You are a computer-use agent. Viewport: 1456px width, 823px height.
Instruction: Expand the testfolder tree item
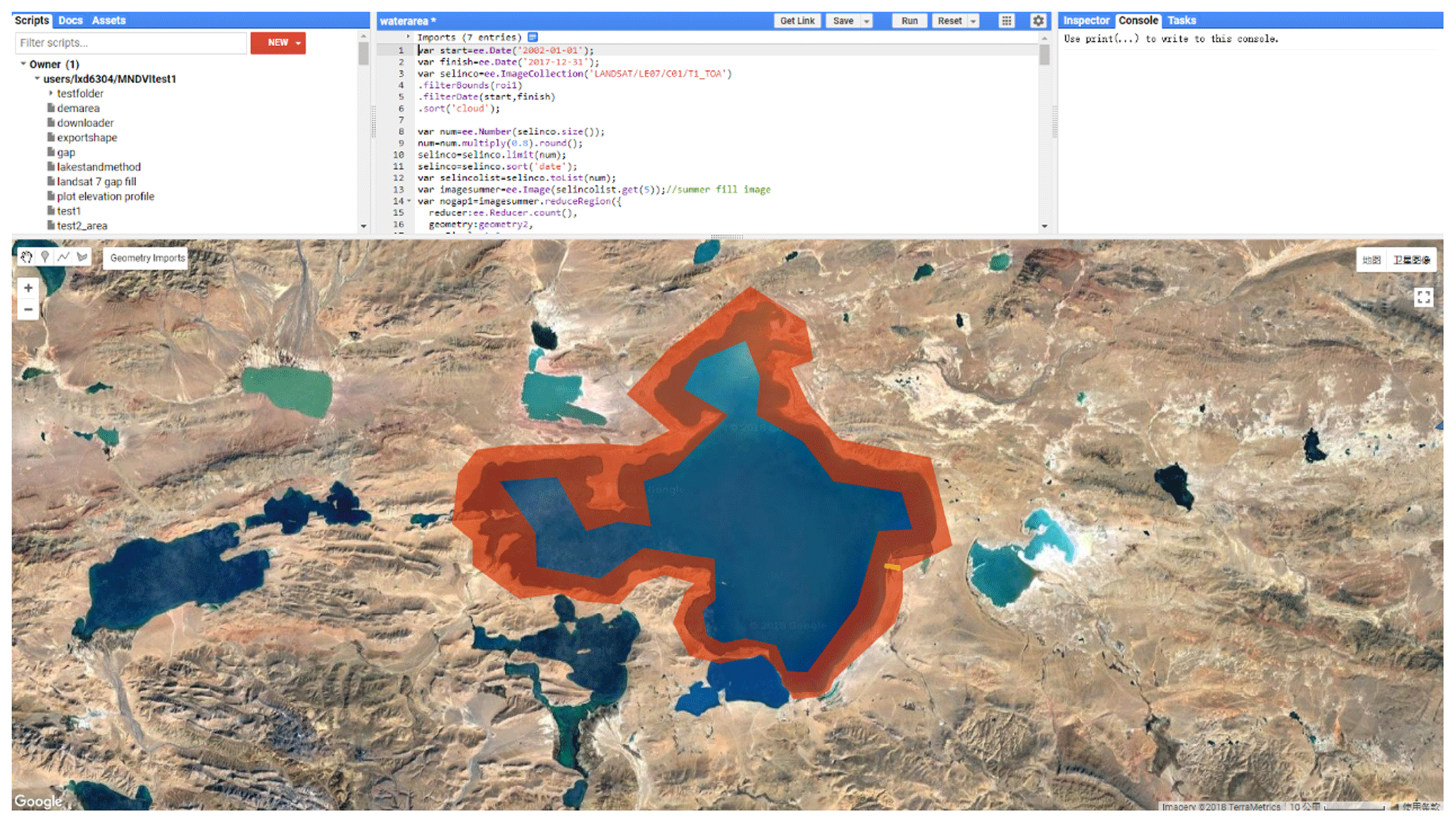[51, 93]
